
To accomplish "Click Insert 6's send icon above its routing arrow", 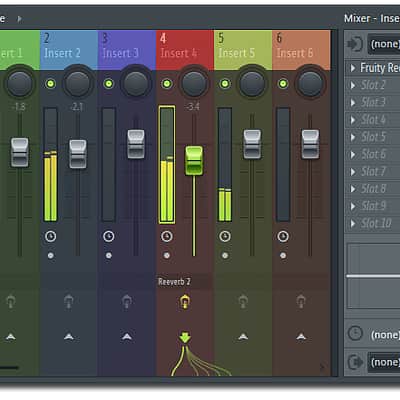I will (301, 302).
